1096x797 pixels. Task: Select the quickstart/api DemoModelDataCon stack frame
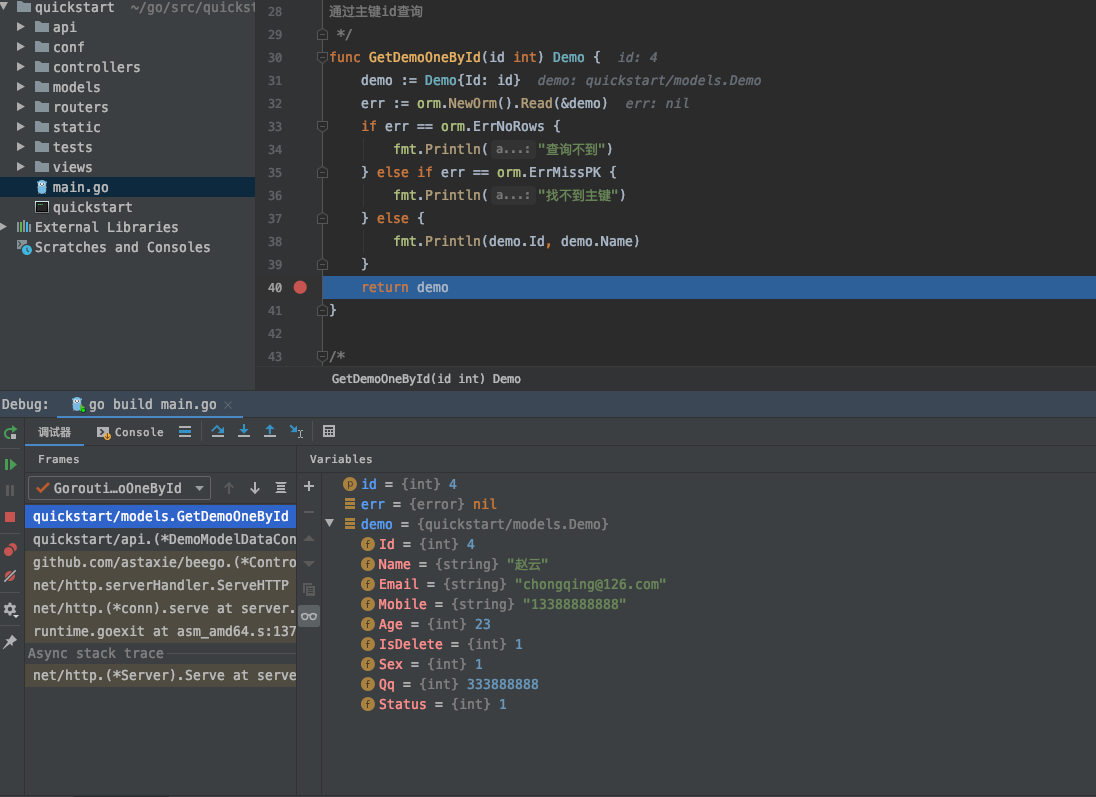162,538
